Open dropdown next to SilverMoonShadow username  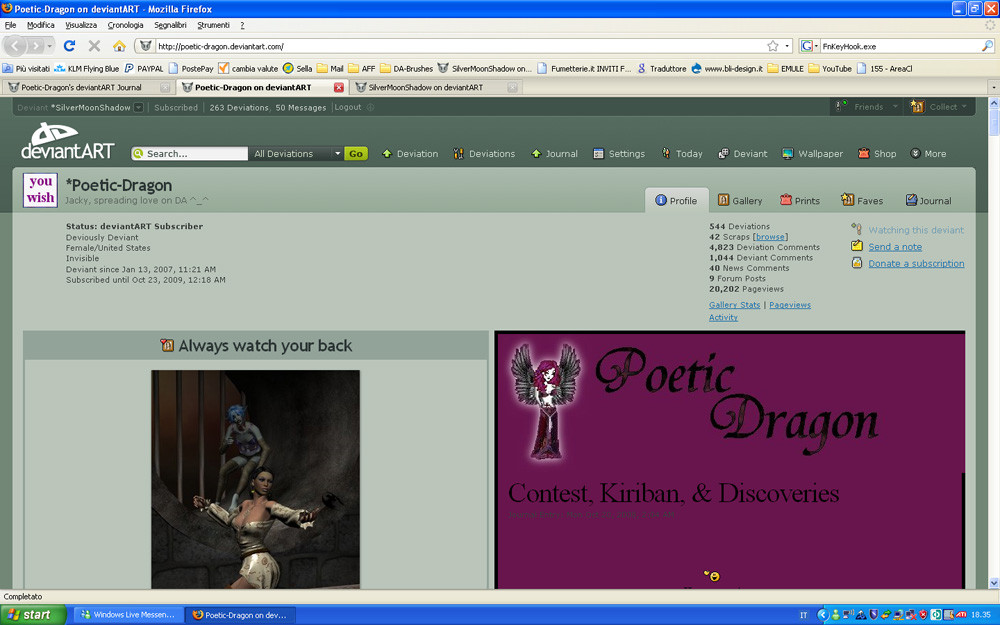(x=138, y=107)
